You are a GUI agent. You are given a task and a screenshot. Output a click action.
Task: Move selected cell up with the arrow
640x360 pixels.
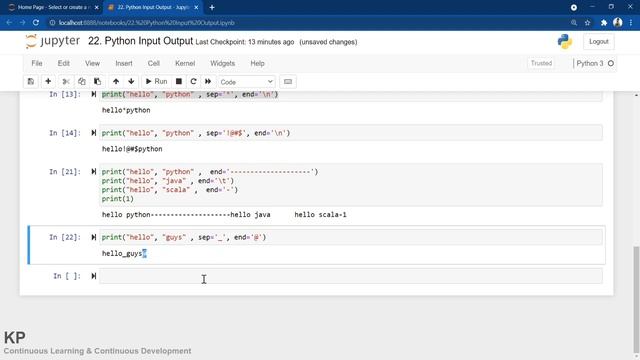click(x=116, y=82)
